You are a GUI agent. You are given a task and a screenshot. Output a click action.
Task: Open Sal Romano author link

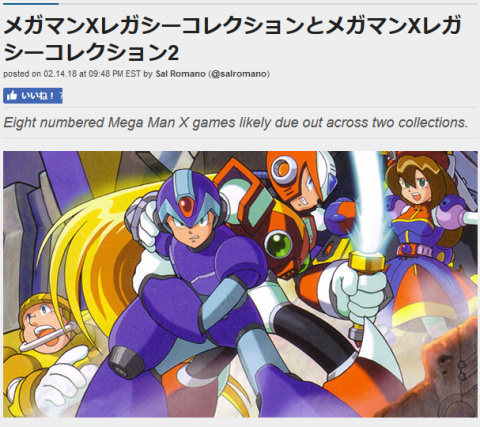[180, 74]
